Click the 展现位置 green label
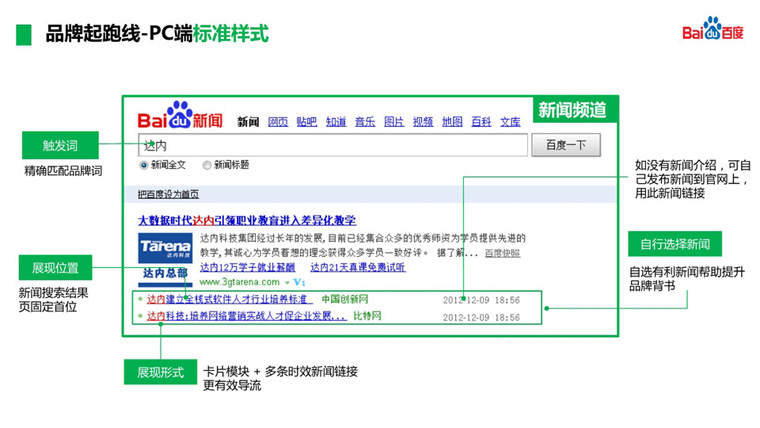760x428 pixels. 55,268
